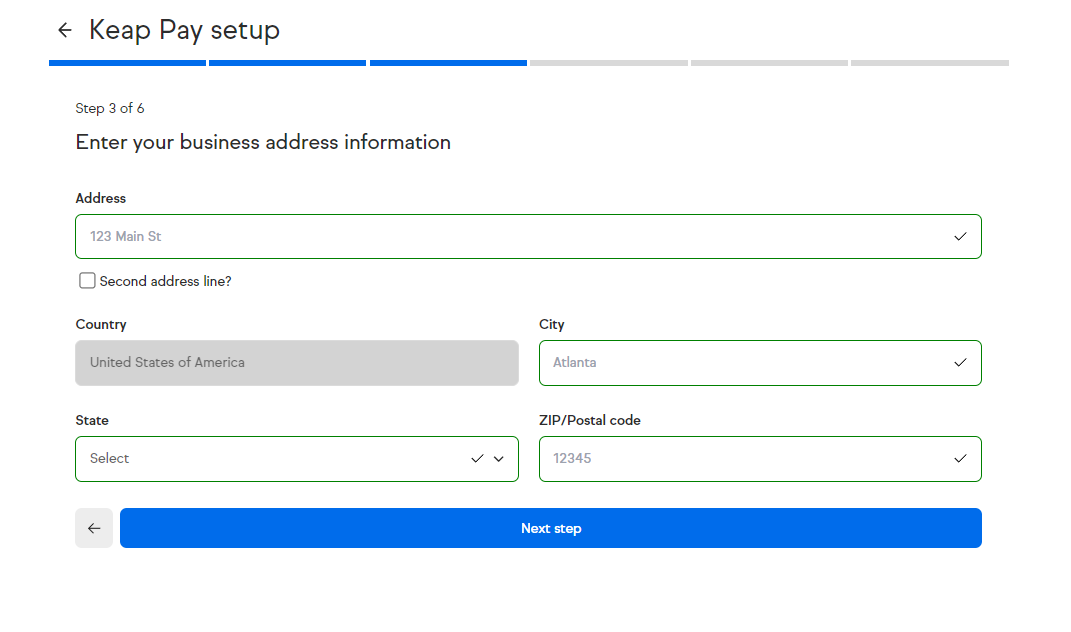Click the checkmark icon in State dropdown
The image size is (1071, 632).
tap(477, 458)
